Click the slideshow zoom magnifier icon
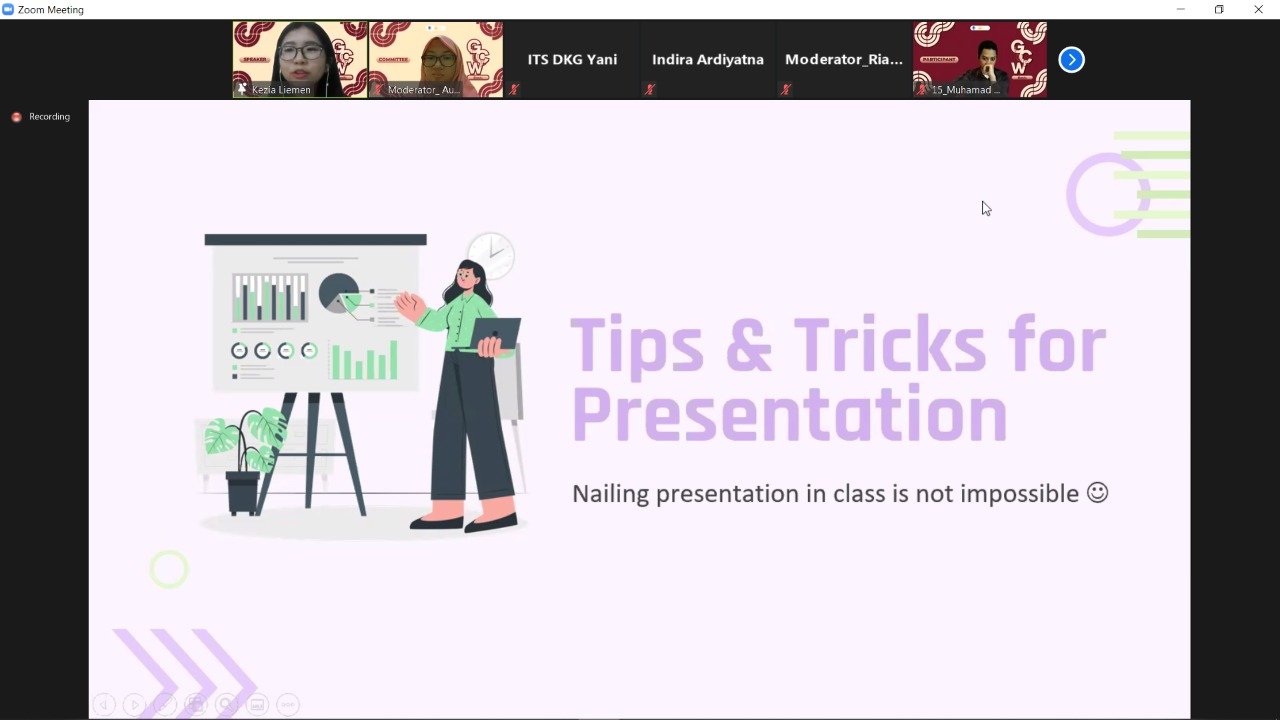The height and width of the screenshot is (720, 1280). pyautogui.click(x=227, y=705)
